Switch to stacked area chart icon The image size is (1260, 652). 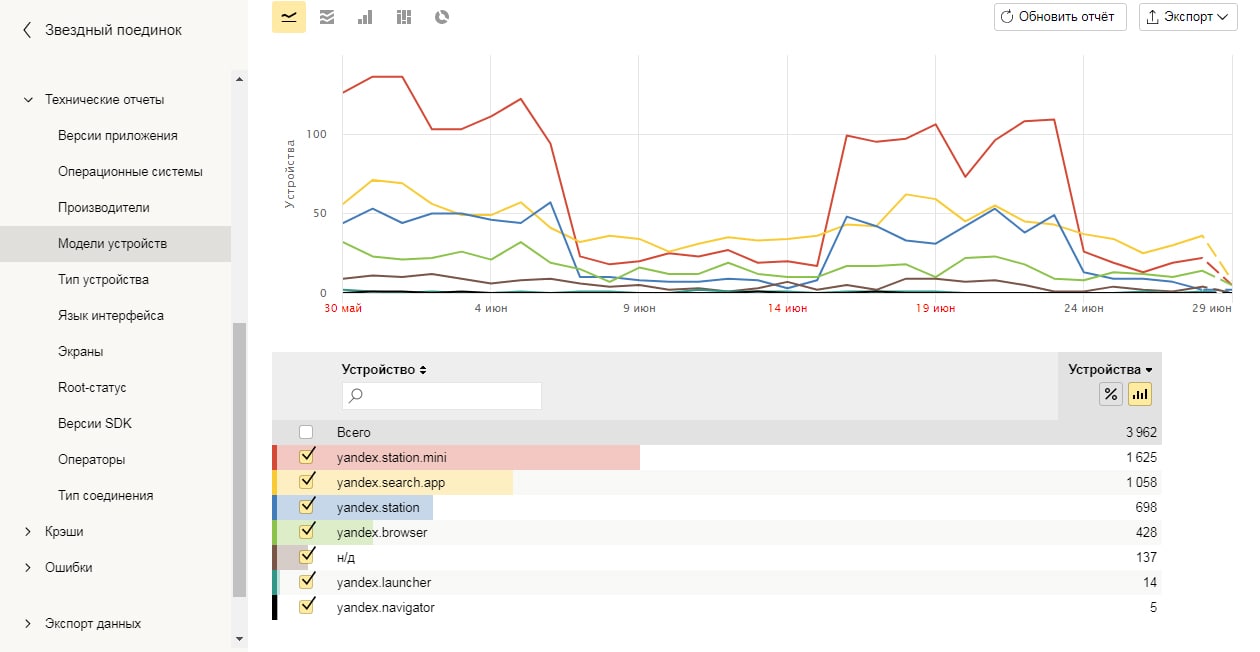(327, 17)
